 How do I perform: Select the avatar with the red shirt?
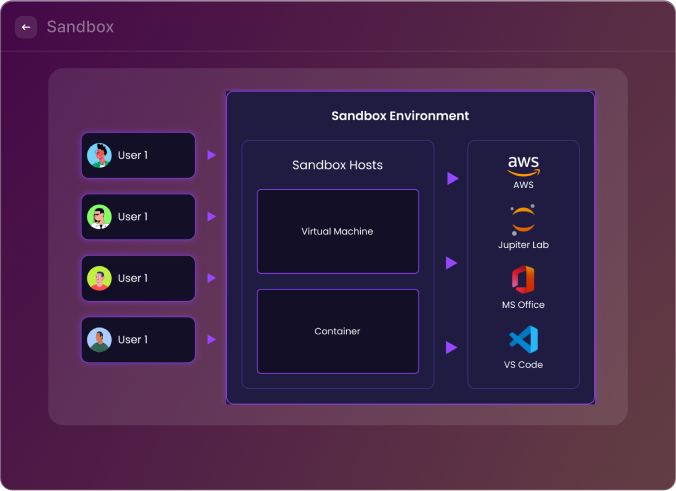(98, 278)
